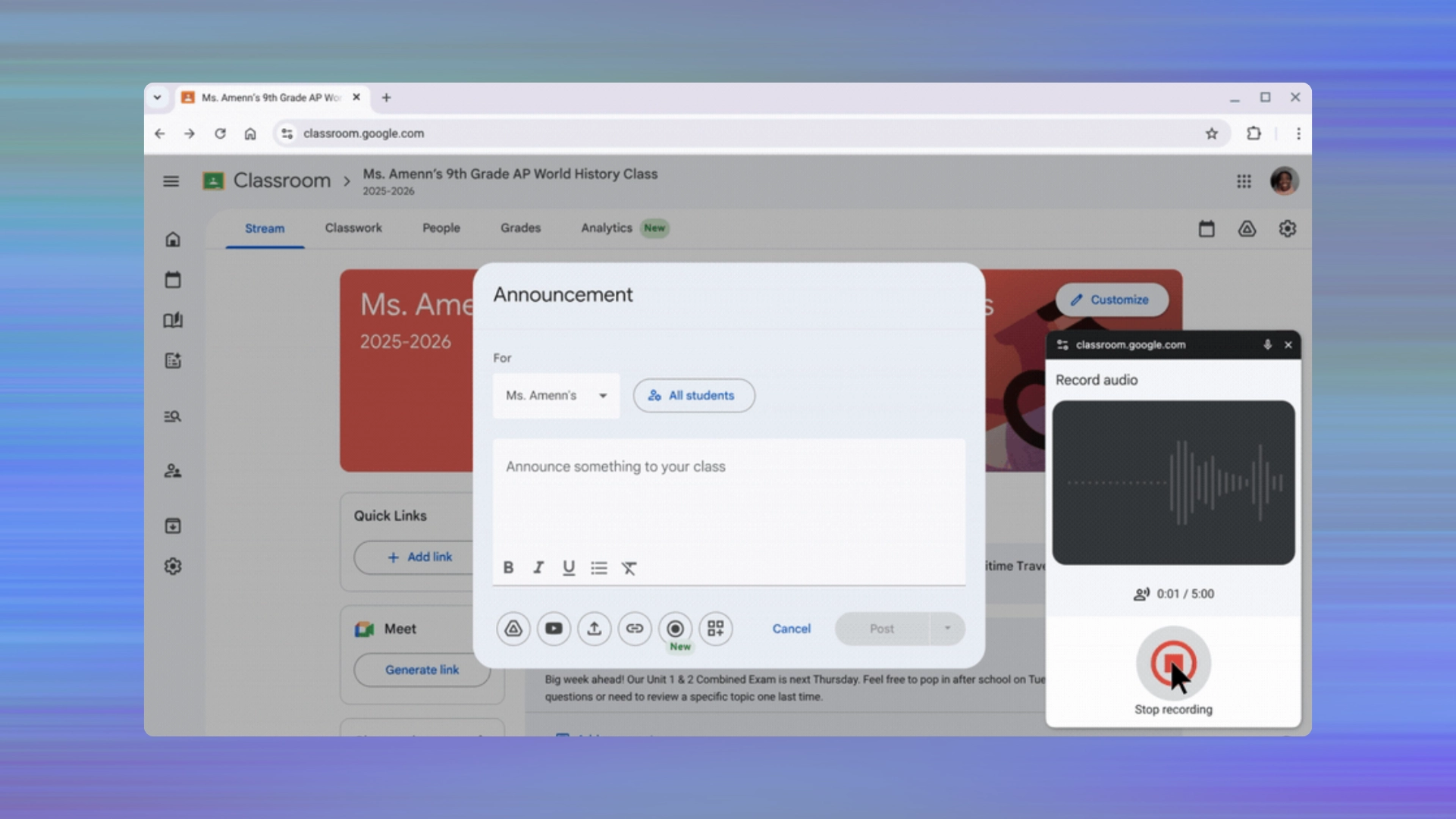The image size is (1456, 819).
Task: Toggle bold text formatting
Action: [x=508, y=567]
